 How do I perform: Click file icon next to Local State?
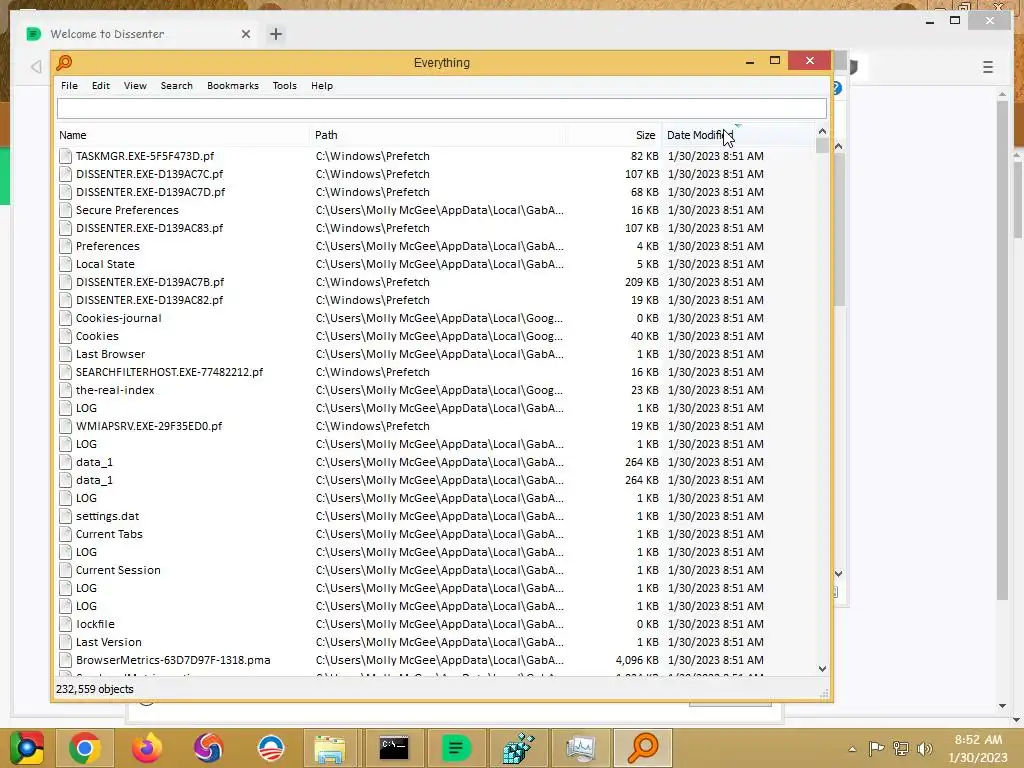(65, 264)
